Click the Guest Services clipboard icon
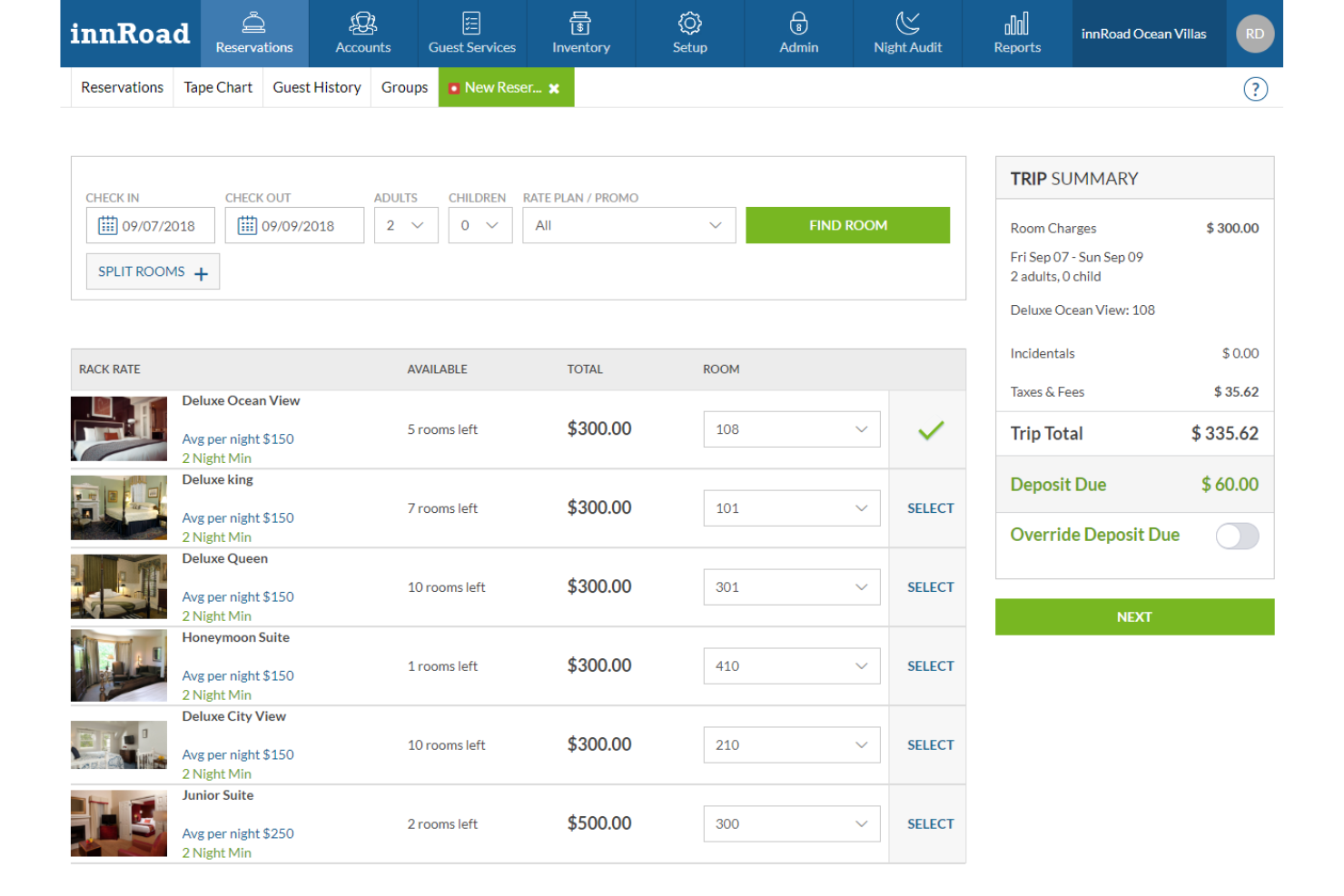This screenshot has height=896, width=1344. [471, 25]
